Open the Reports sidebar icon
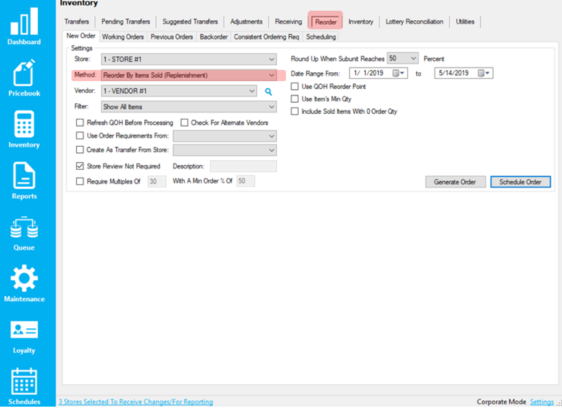The image size is (562, 409). (24, 175)
